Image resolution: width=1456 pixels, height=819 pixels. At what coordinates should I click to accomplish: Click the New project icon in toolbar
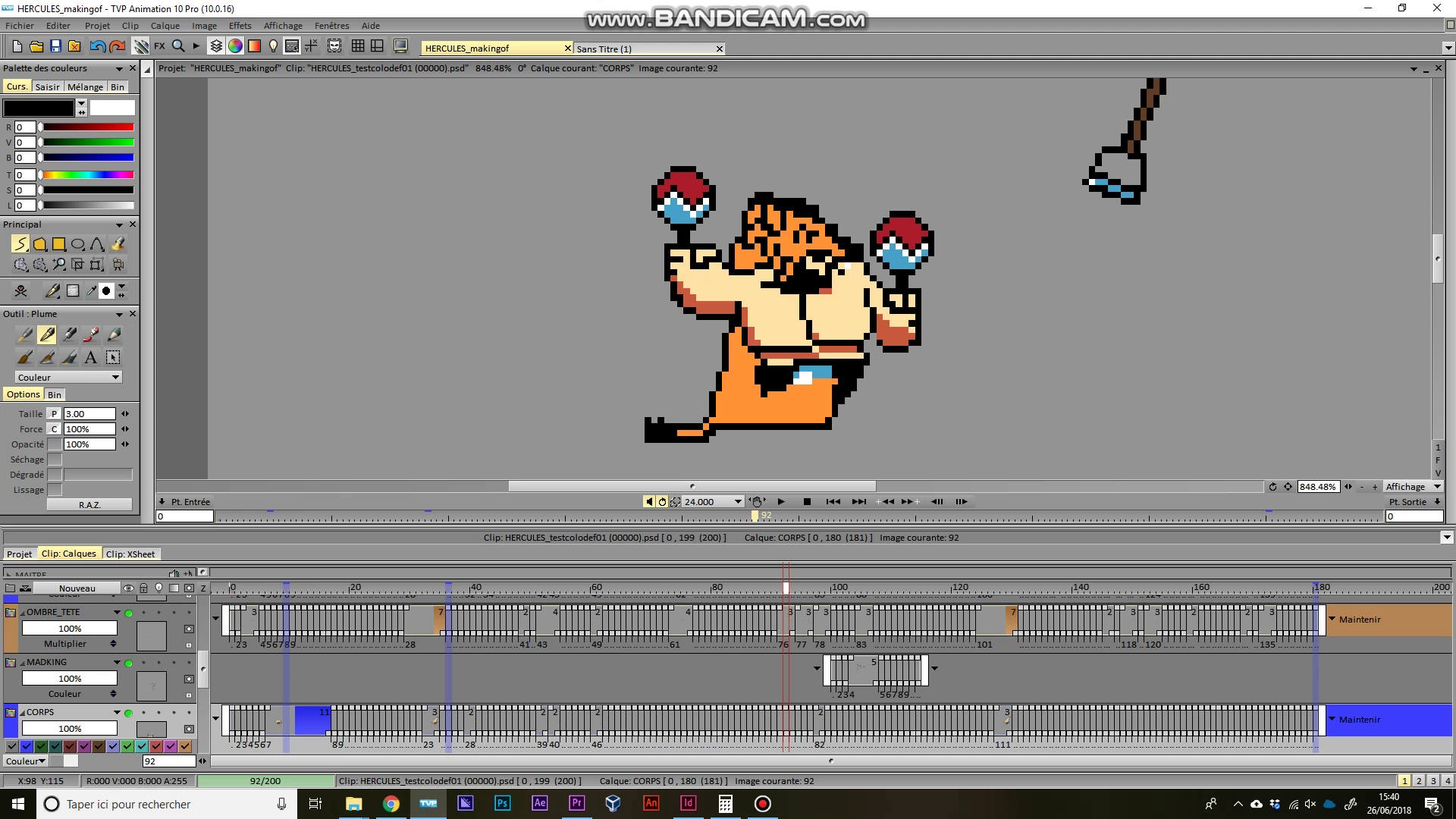point(17,46)
